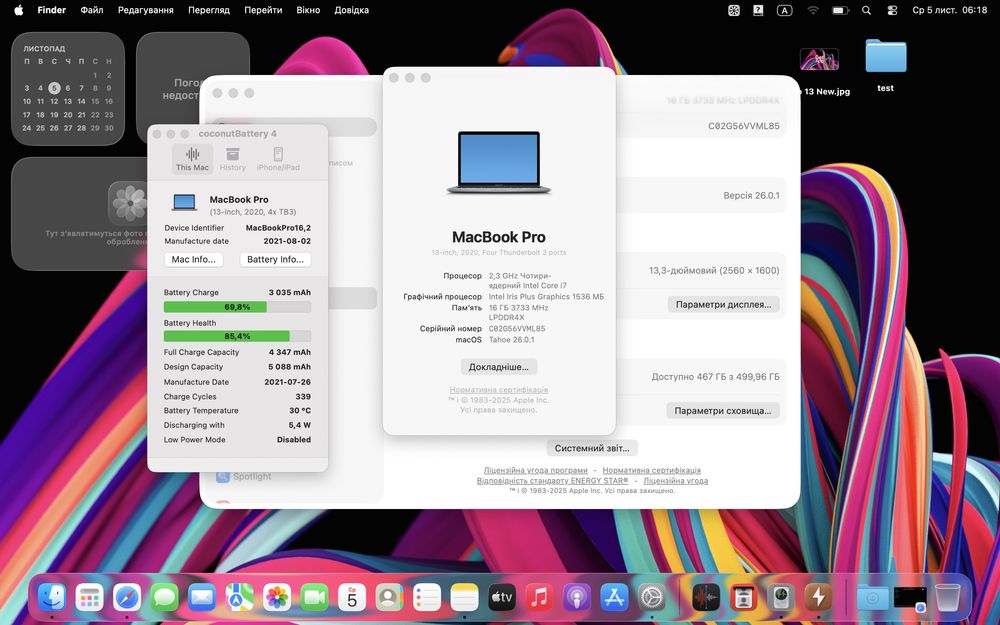Click battery status icon in menu bar
This screenshot has width=1000, height=625.
click(840, 10)
